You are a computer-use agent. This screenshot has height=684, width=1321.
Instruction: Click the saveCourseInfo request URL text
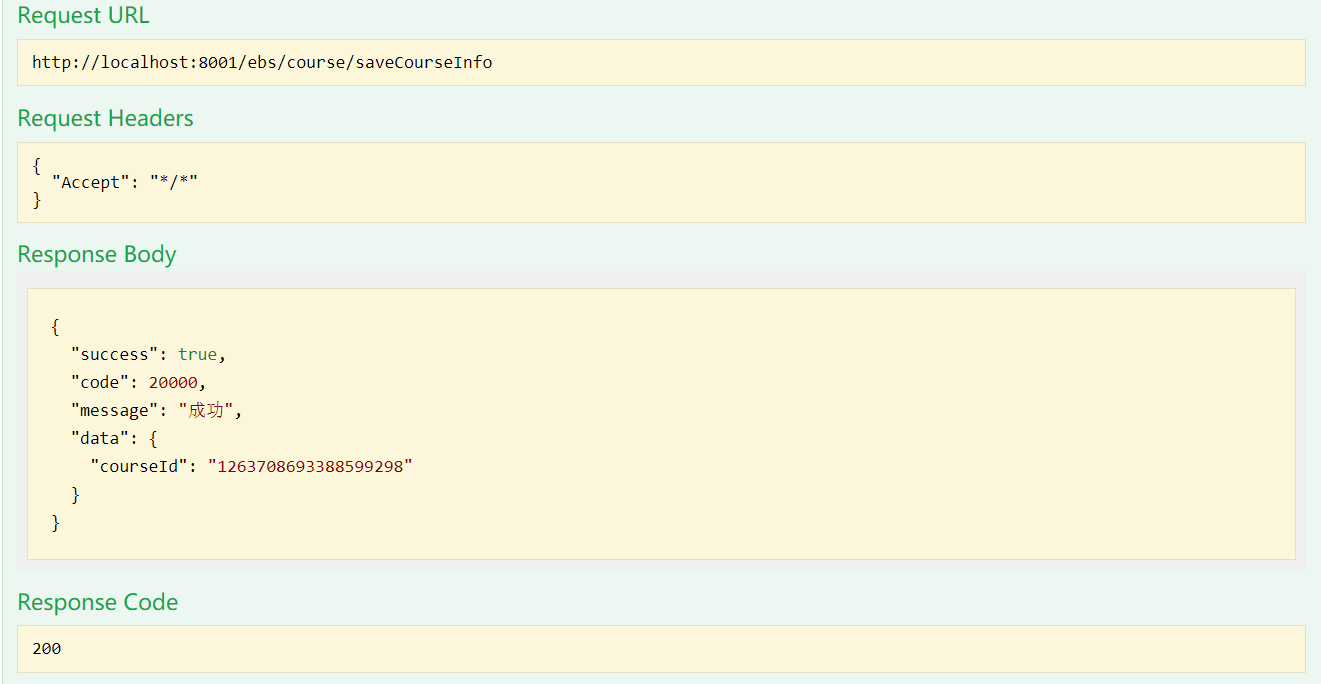point(262,62)
